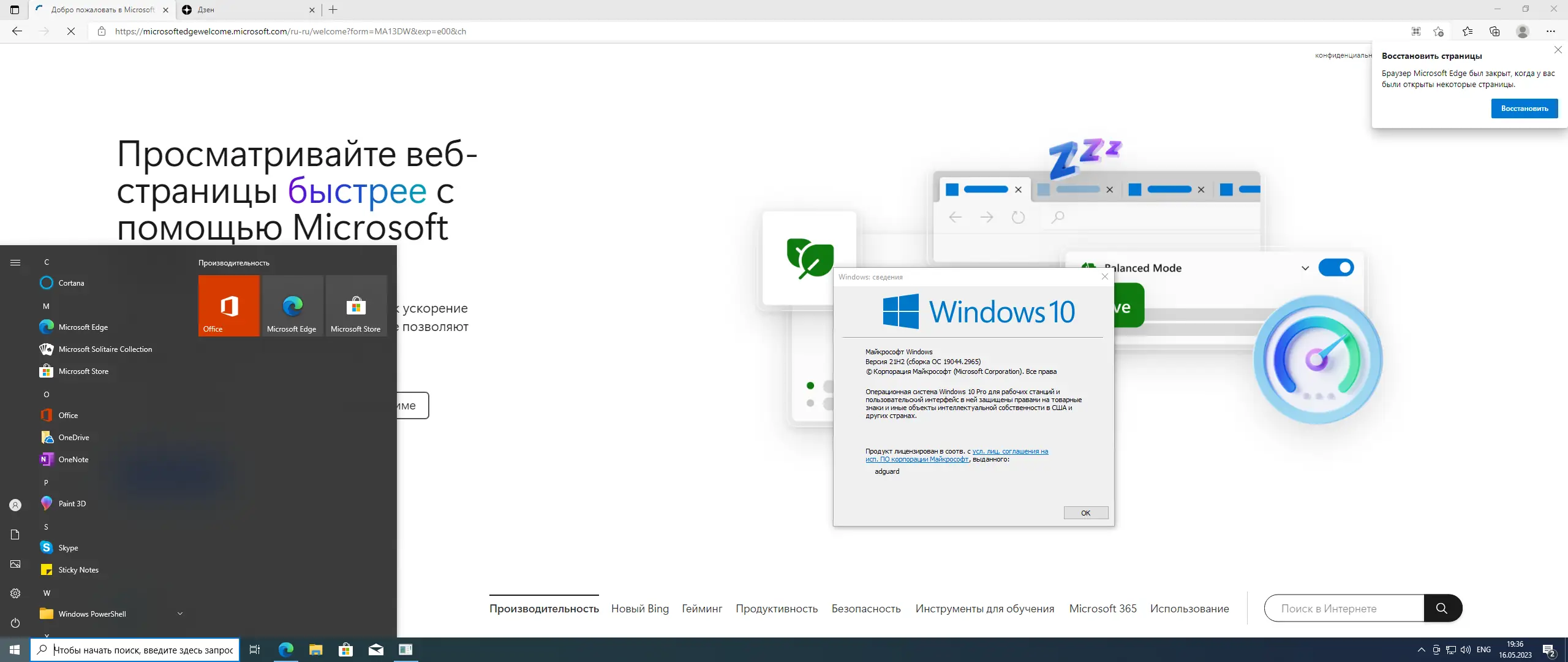
Task: Expand the Windows PowerShell folder
Action: click(179, 614)
